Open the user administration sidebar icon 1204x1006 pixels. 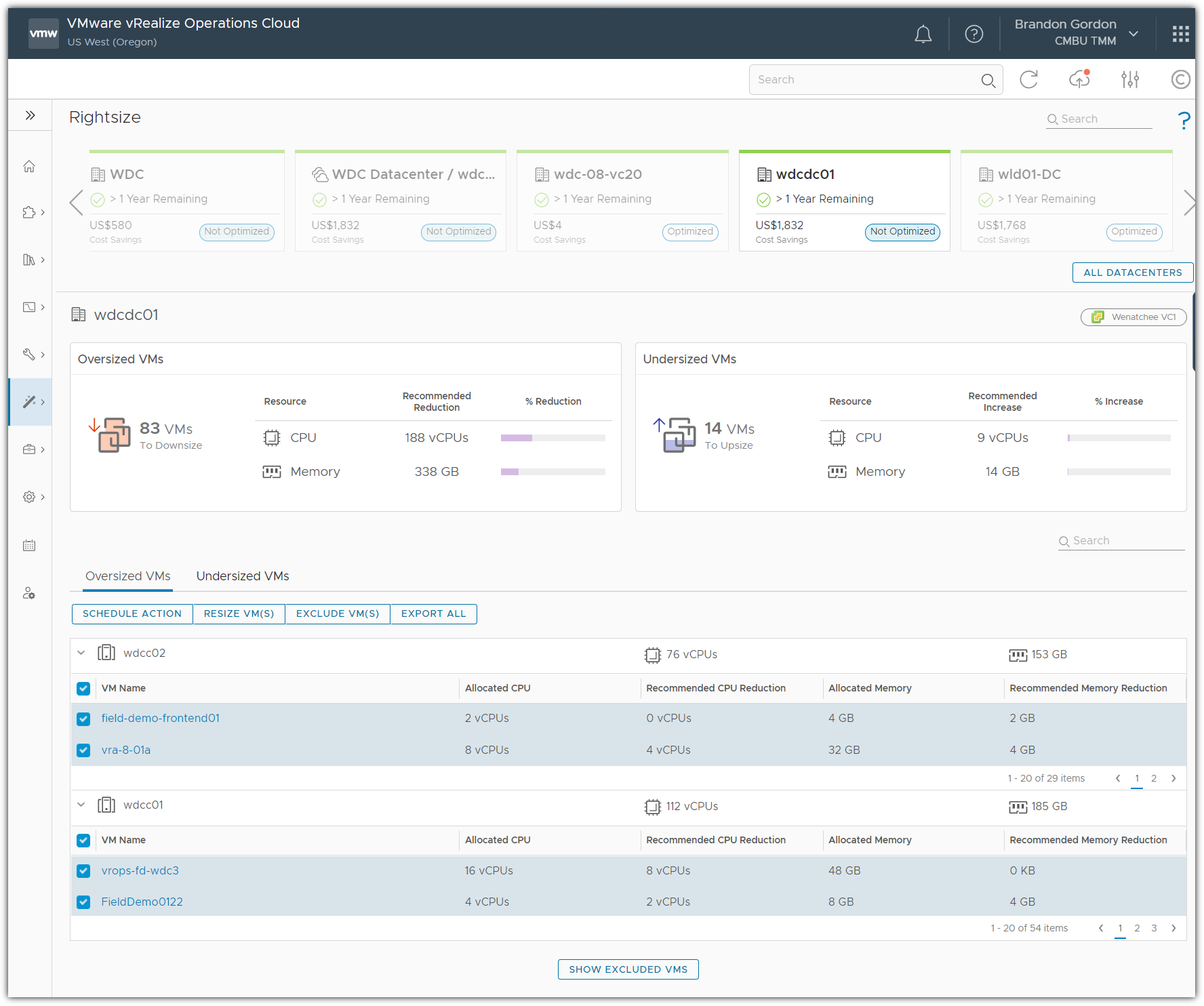(29, 593)
